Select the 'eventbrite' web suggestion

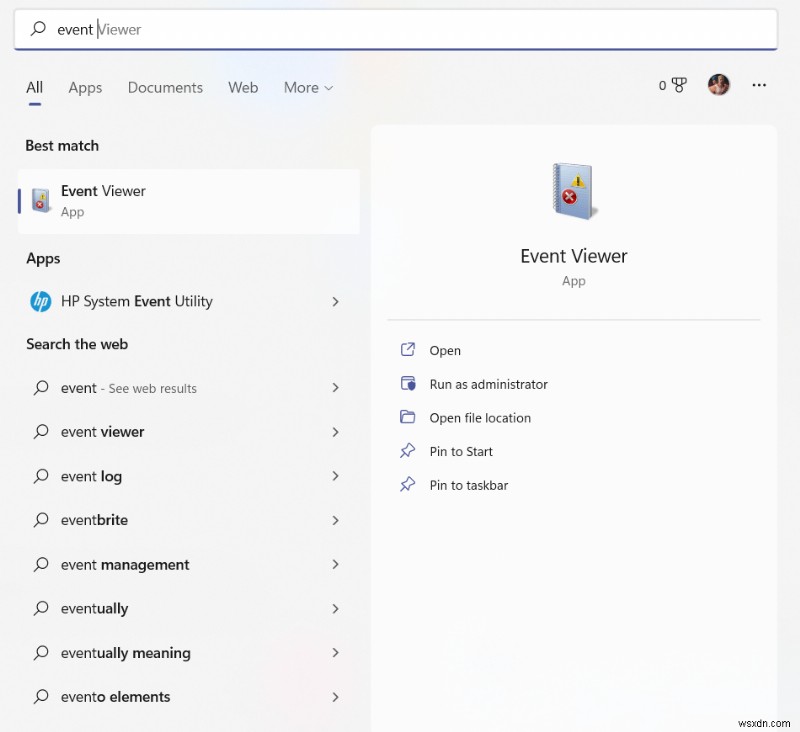click(x=189, y=520)
